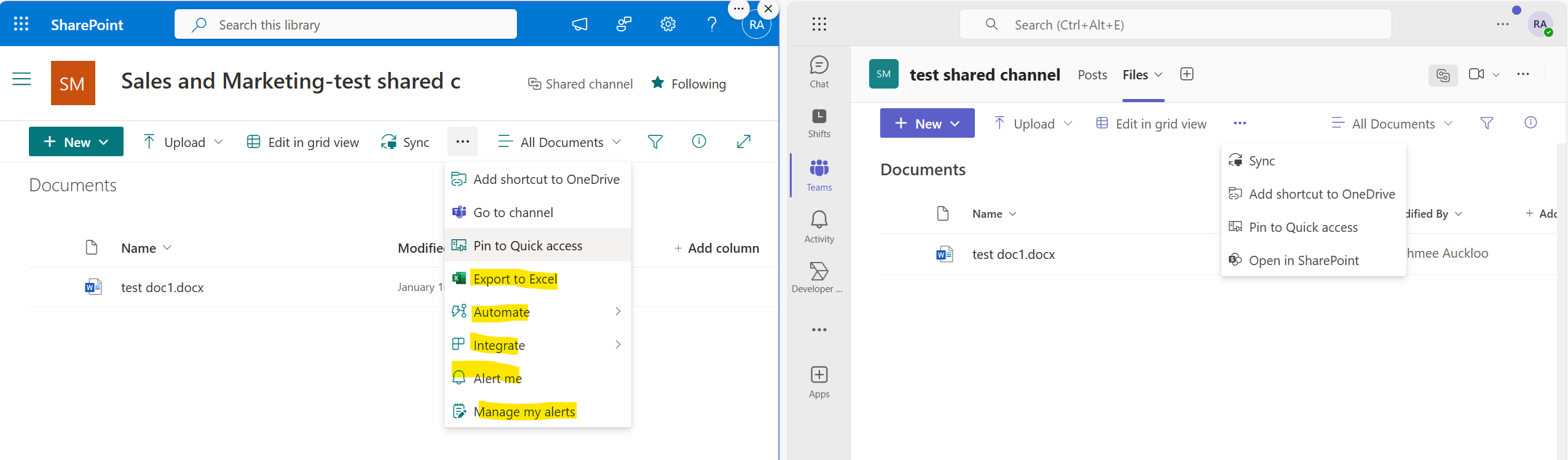The width and height of the screenshot is (1568, 460).
Task: Select Alert me menu item
Action: tap(538, 378)
